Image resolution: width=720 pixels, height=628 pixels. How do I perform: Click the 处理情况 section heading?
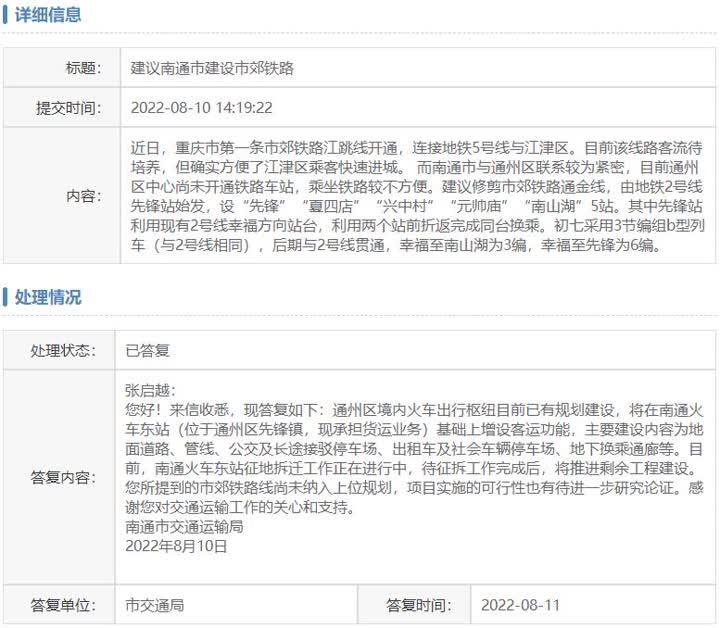pyautogui.click(x=48, y=297)
